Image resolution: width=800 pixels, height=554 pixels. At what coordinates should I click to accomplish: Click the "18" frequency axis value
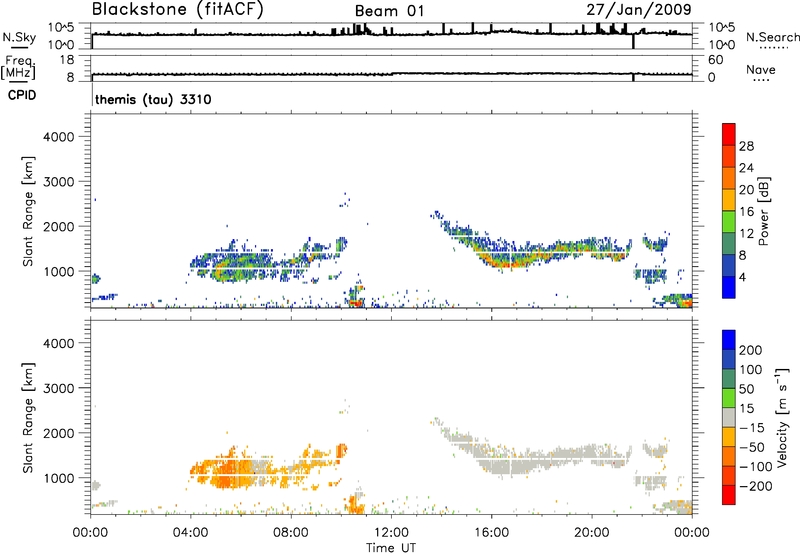coord(67,60)
